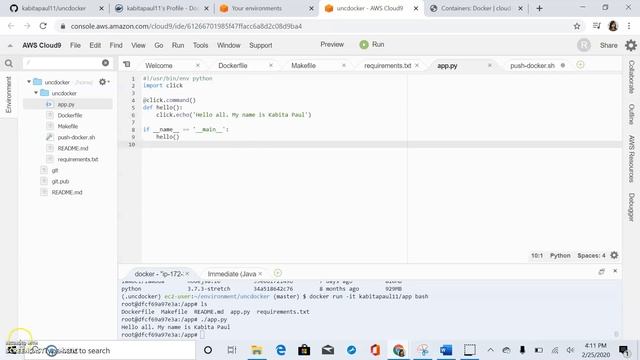
Task: Open the Tools menu
Action: point(200,45)
